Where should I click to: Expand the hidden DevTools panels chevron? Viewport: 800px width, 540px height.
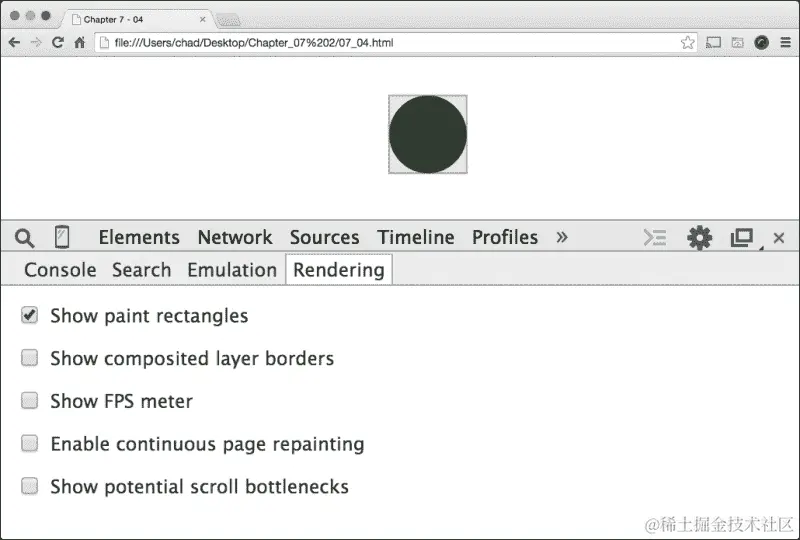click(x=562, y=237)
